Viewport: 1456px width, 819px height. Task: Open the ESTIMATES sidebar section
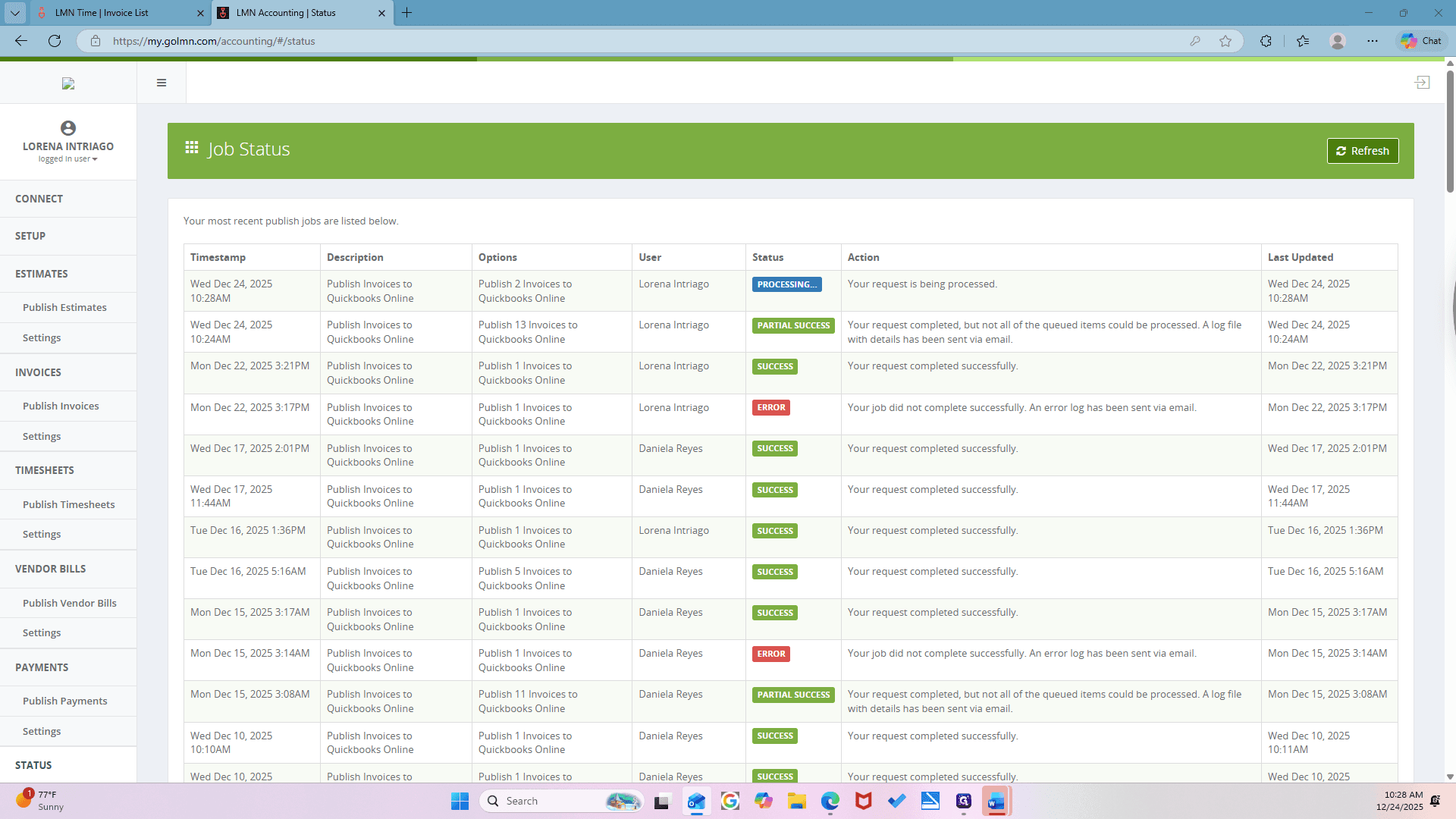click(x=68, y=274)
